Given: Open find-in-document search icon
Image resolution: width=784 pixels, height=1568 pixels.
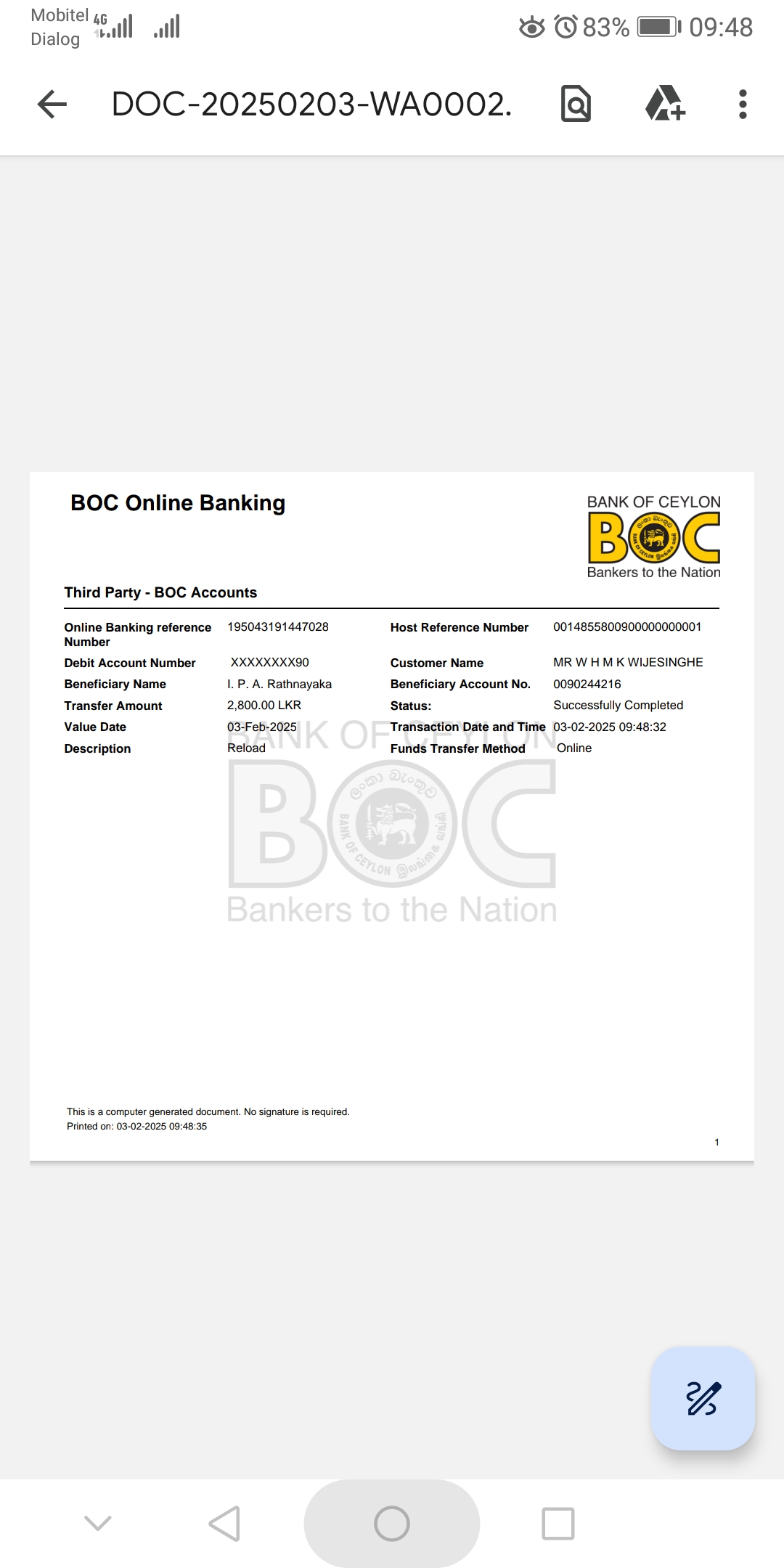Looking at the screenshot, I should pyautogui.click(x=576, y=105).
